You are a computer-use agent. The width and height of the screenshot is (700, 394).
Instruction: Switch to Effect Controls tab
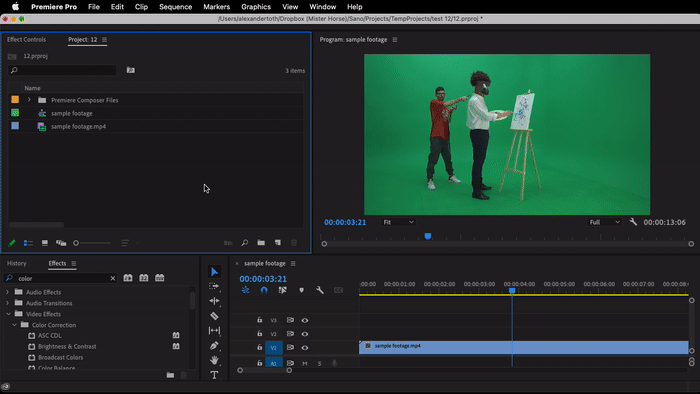(26, 40)
